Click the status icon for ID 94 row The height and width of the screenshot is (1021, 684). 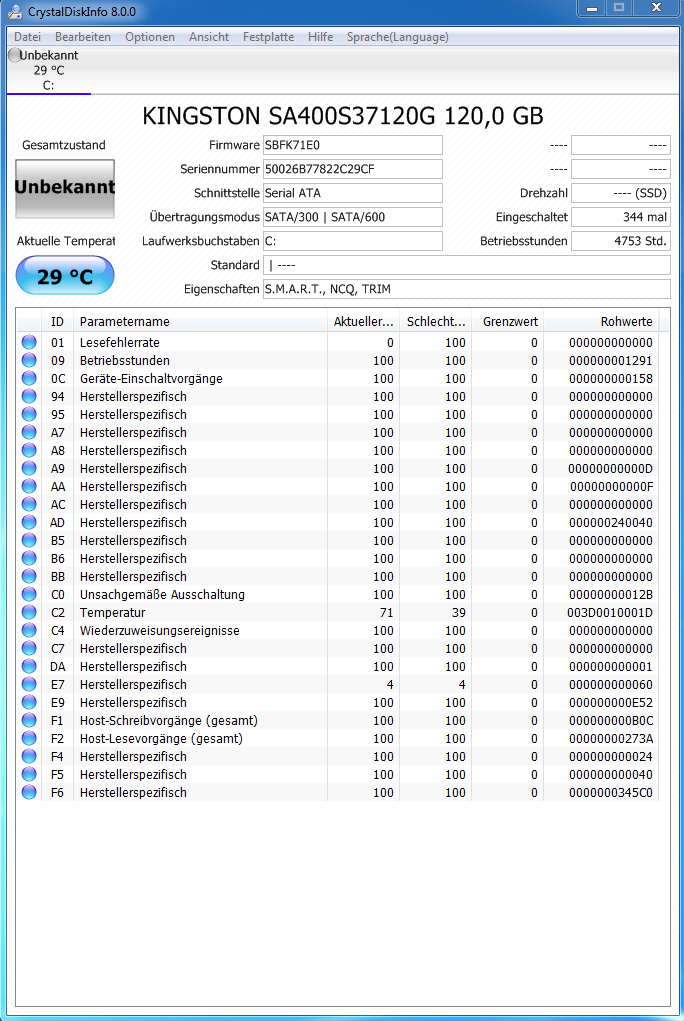tap(29, 397)
